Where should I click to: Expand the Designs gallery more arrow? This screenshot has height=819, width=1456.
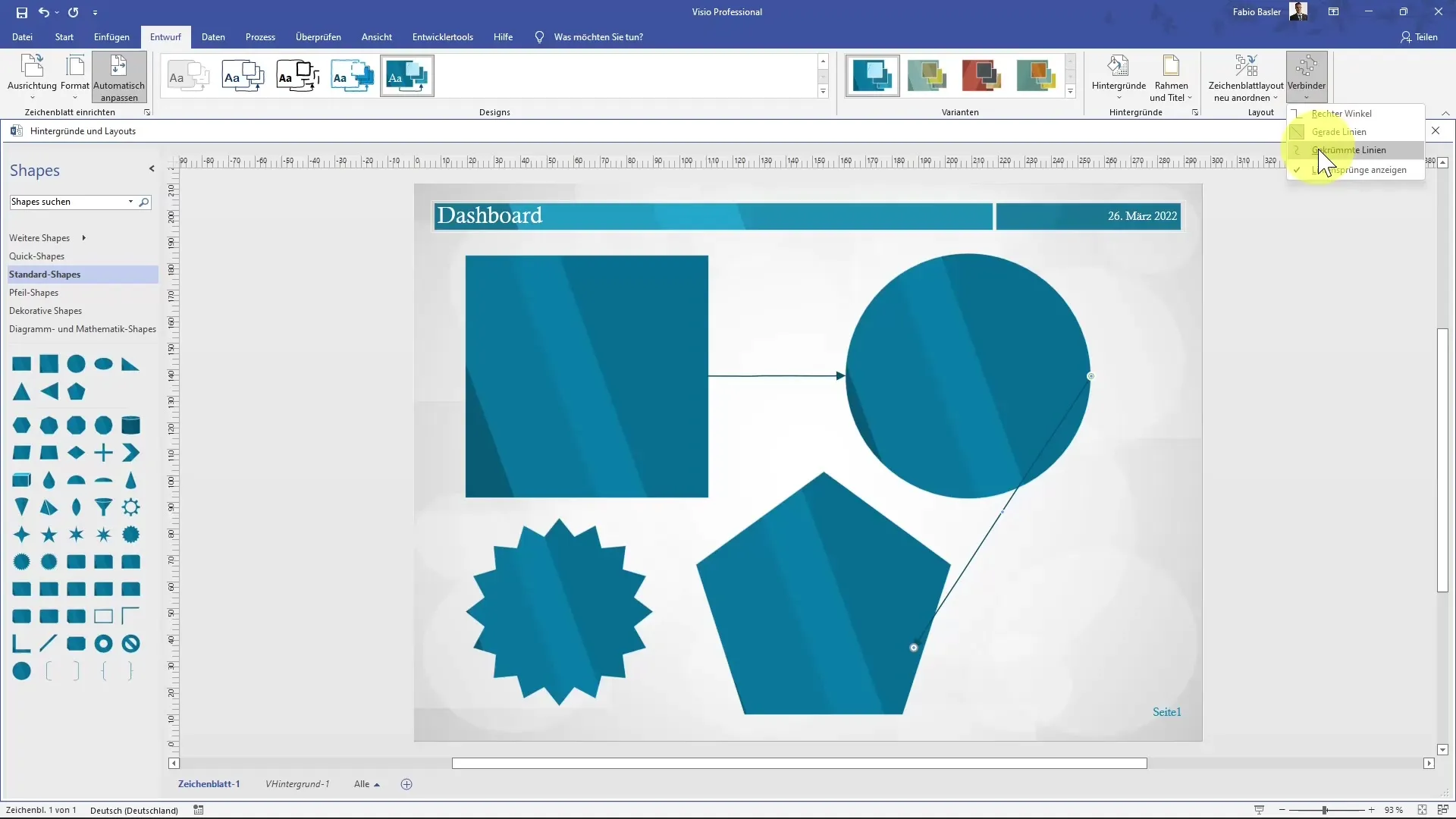point(823,92)
